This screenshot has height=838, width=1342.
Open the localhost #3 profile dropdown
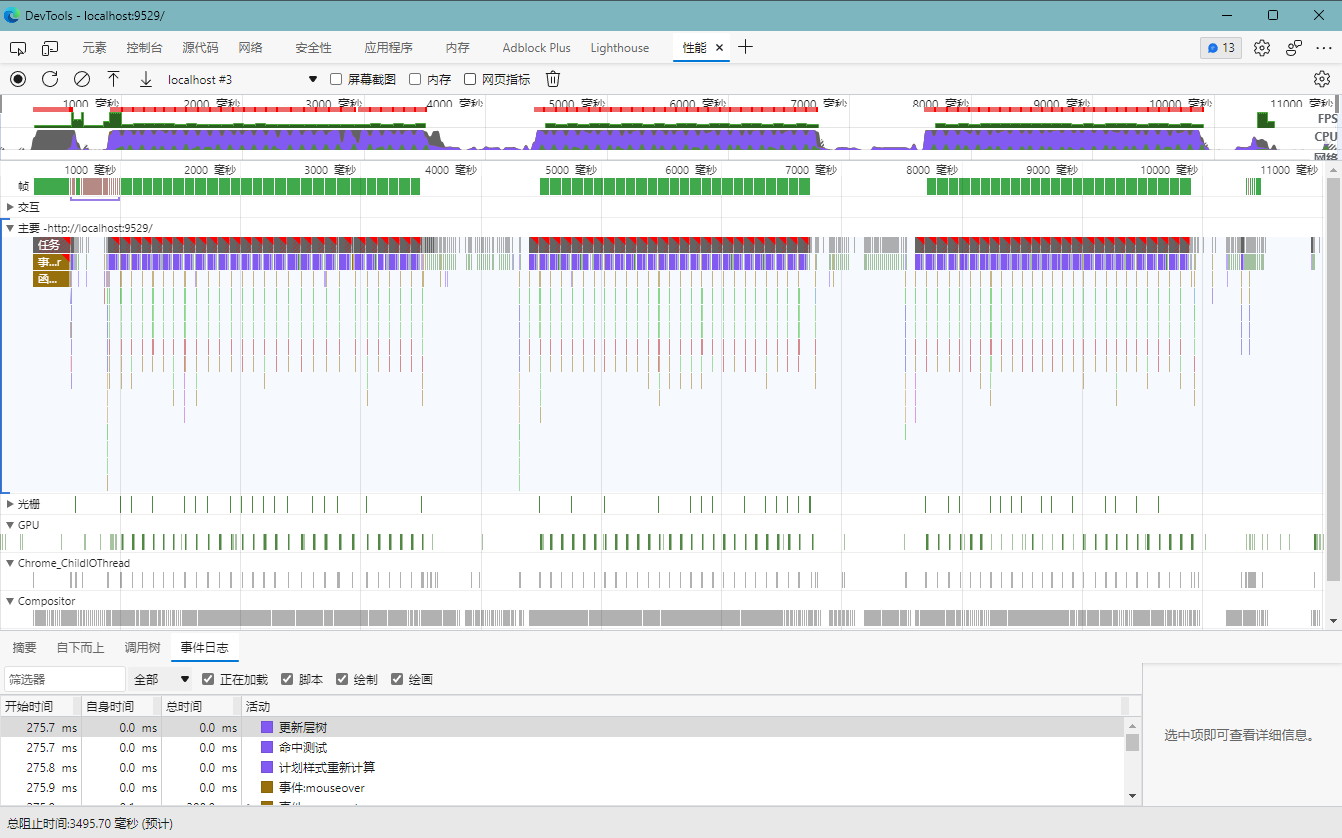tap(242, 79)
